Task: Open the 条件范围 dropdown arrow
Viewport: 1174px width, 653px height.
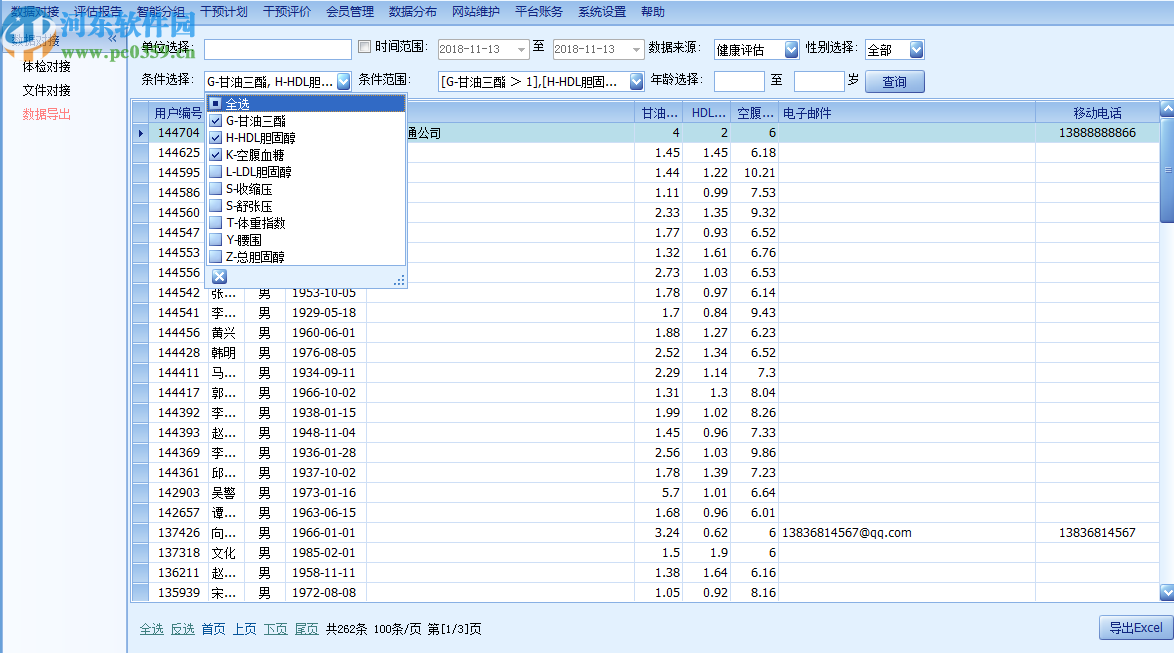Action: [x=635, y=81]
